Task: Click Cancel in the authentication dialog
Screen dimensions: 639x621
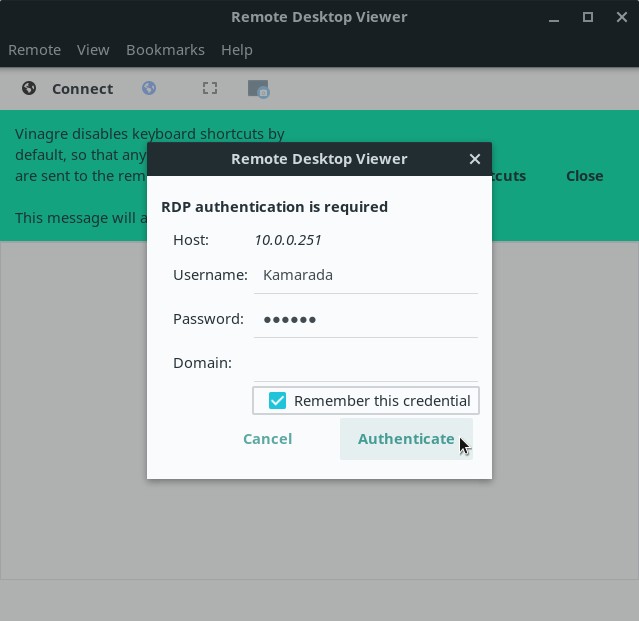Action: click(x=267, y=438)
